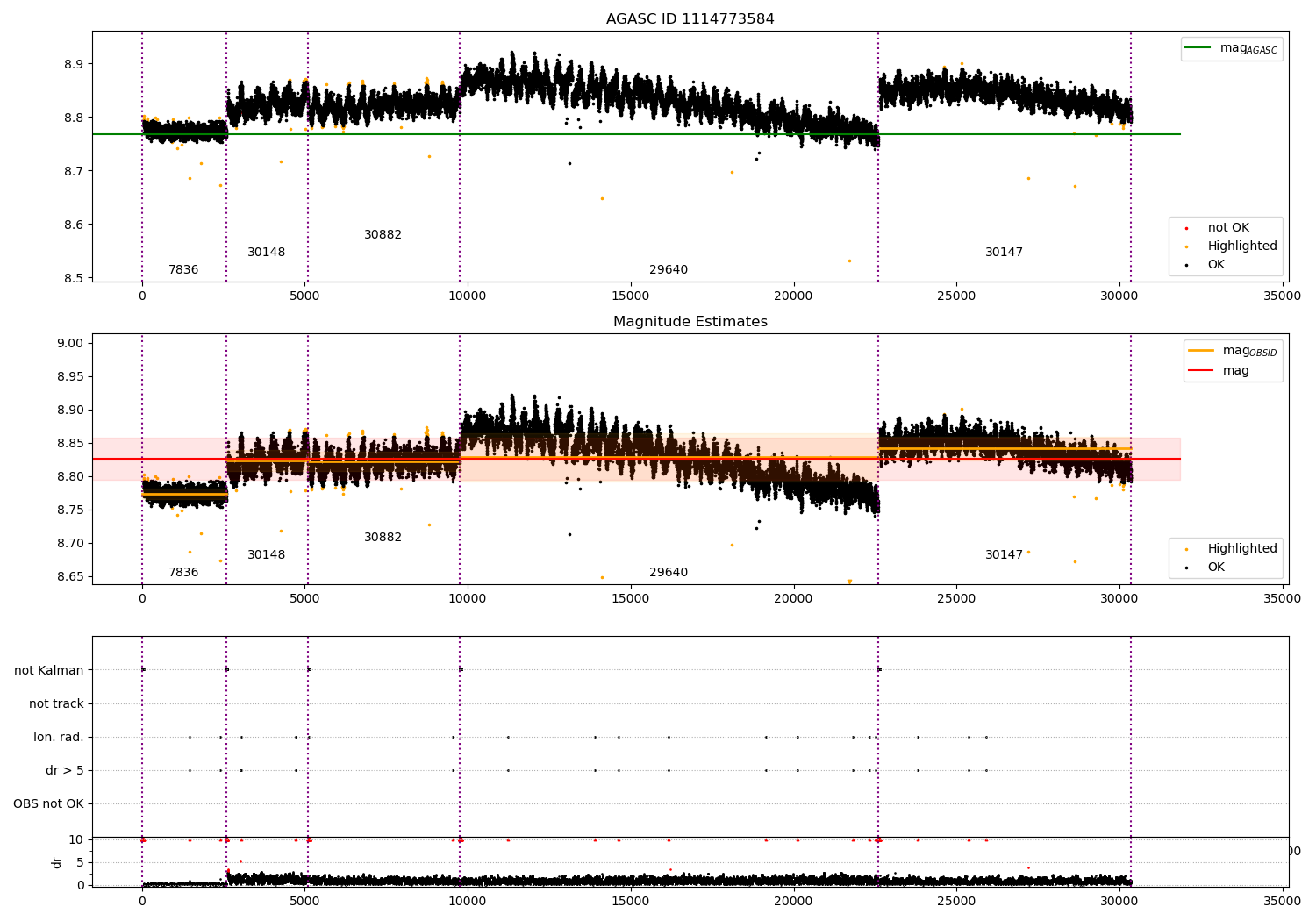Click the '8.95' y-axis tick label

(x=71, y=377)
